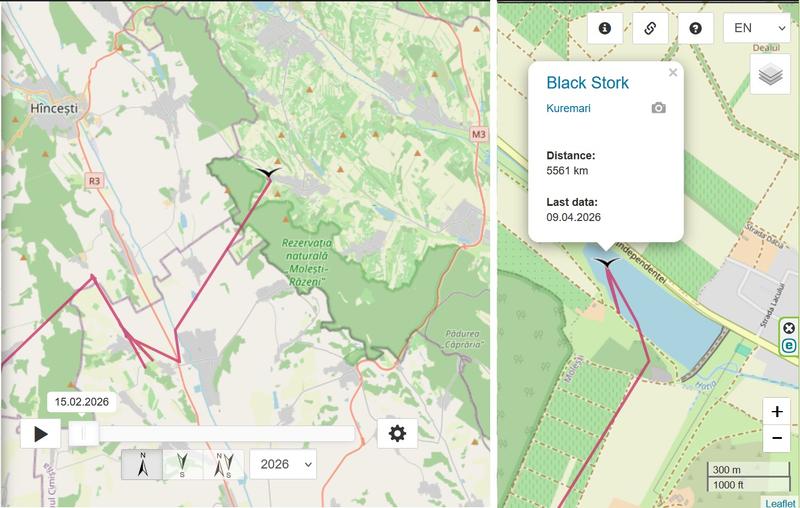Click the bird marker on the left map
Image resolution: width=800 pixels, height=508 pixels.
[x=268, y=172]
